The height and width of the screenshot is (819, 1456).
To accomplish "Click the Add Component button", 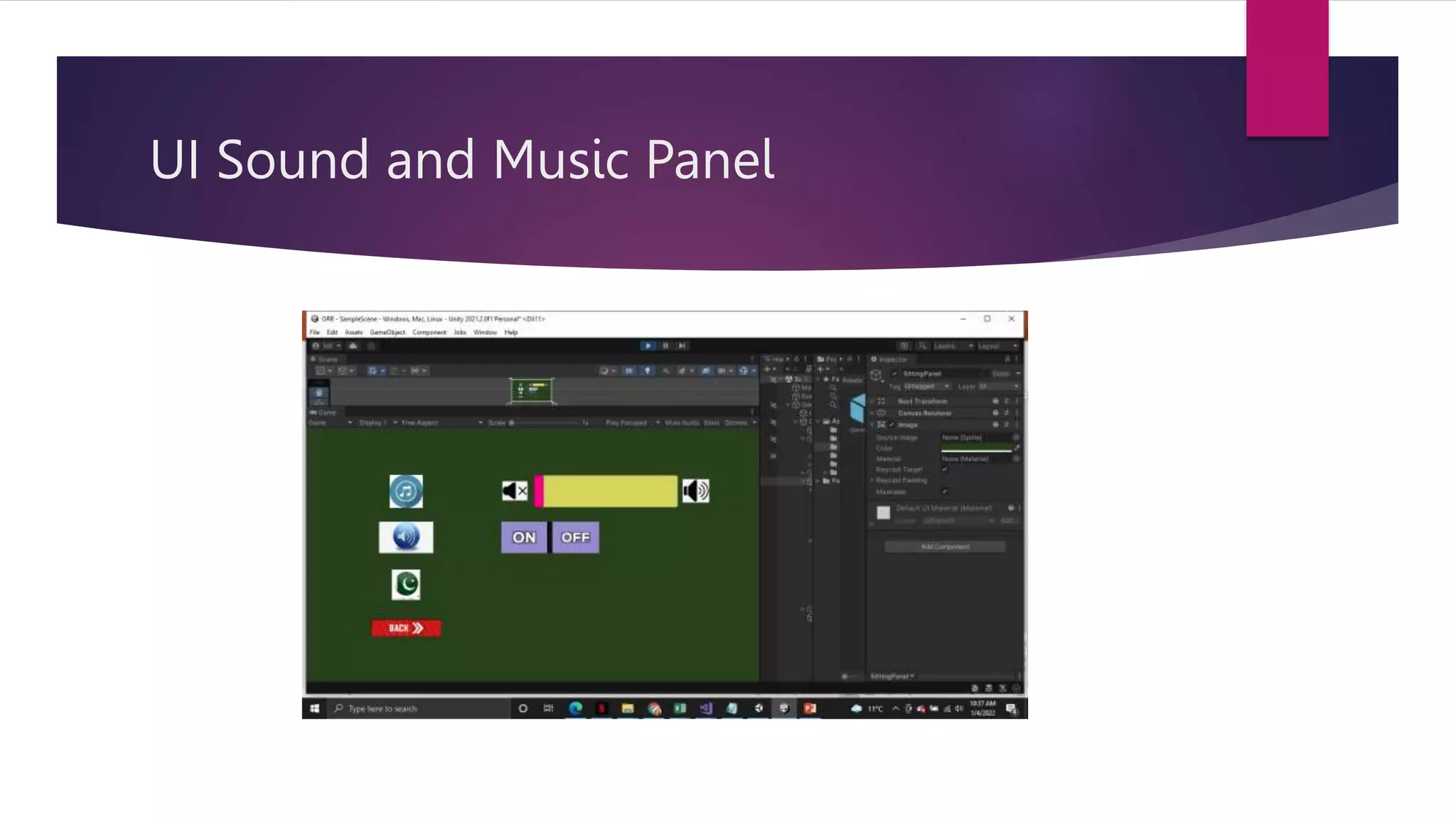I will 945,547.
